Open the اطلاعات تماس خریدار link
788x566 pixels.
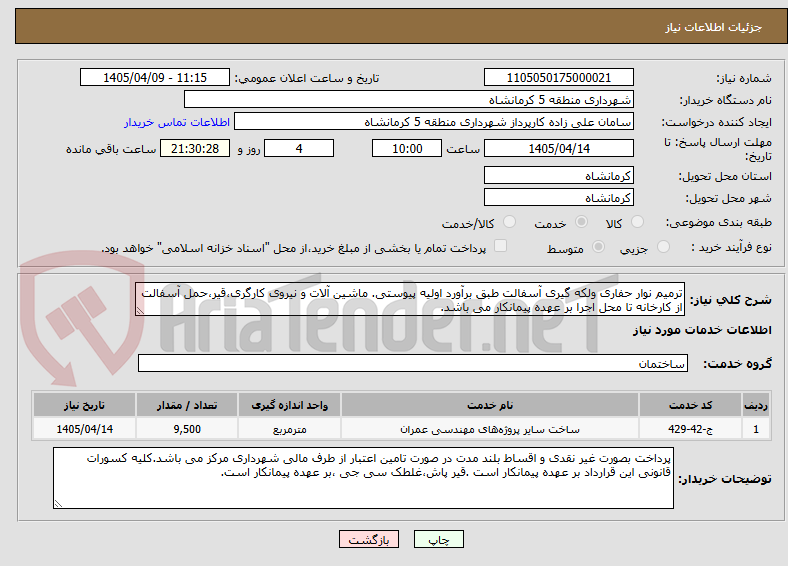click(x=177, y=122)
